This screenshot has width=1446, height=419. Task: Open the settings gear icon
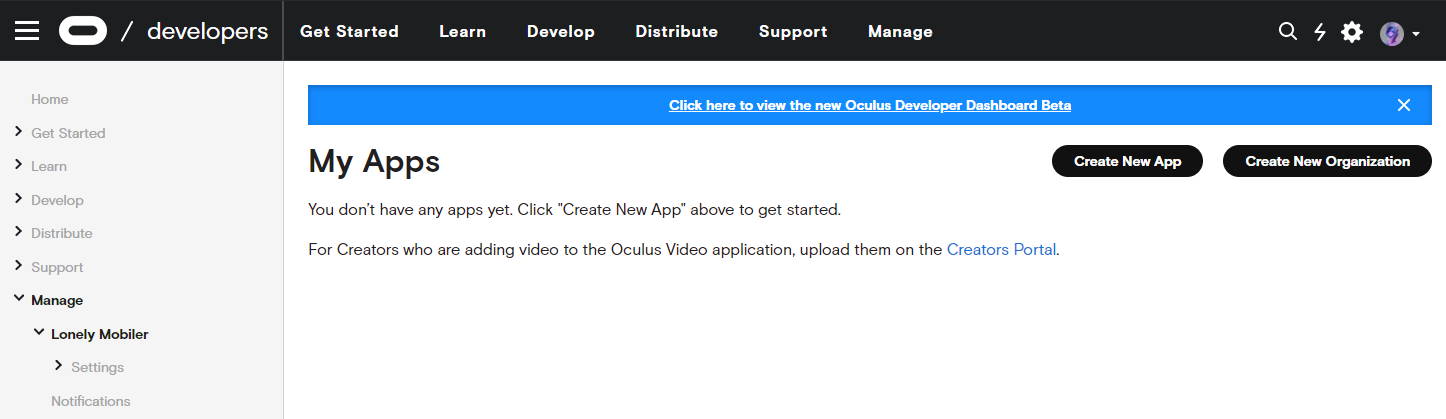click(1352, 32)
